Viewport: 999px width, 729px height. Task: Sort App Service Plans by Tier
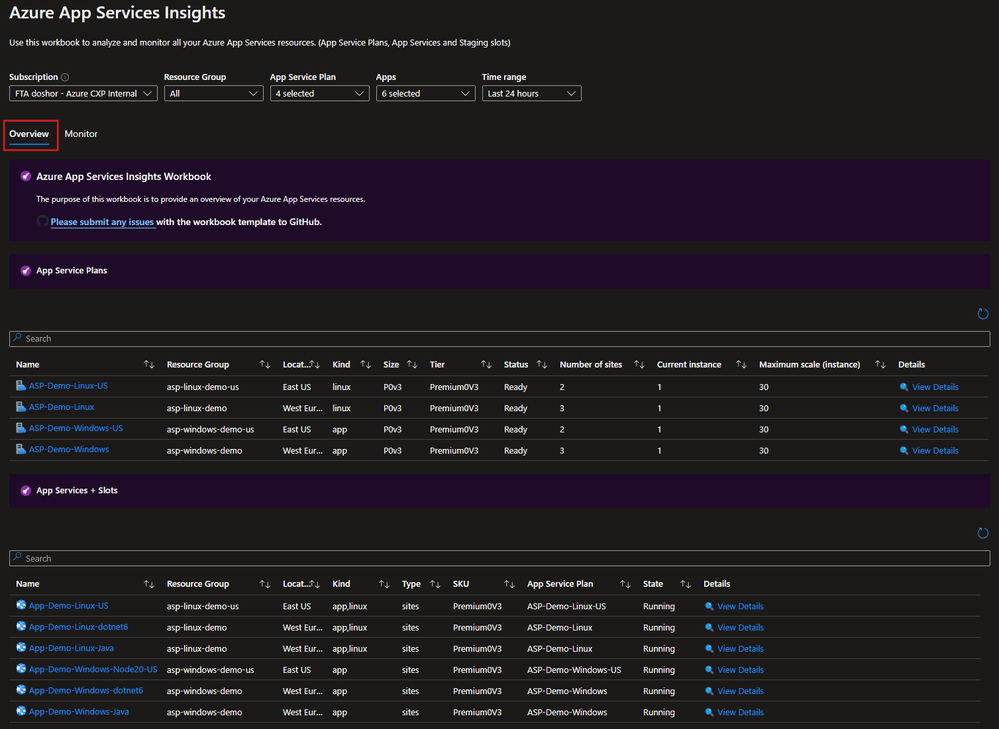coord(485,364)
